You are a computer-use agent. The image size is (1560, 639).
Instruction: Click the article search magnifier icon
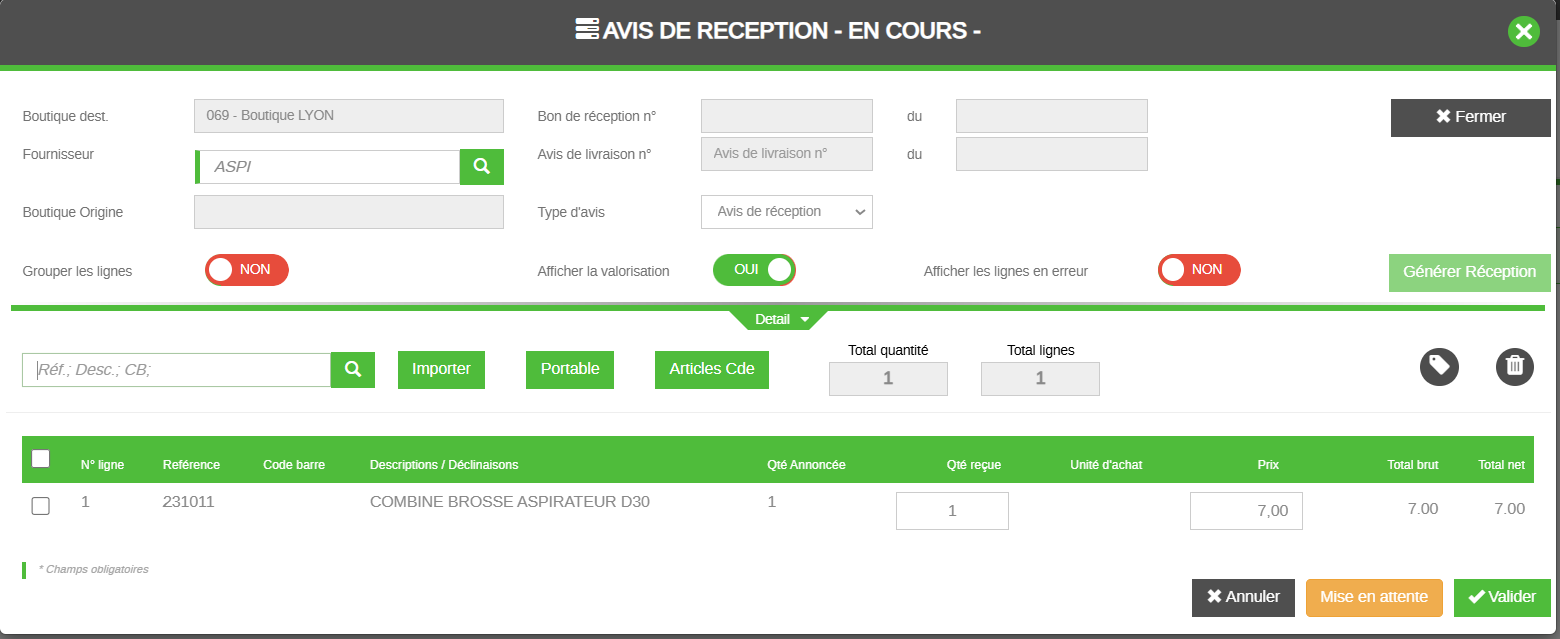(x=353, y=370)
